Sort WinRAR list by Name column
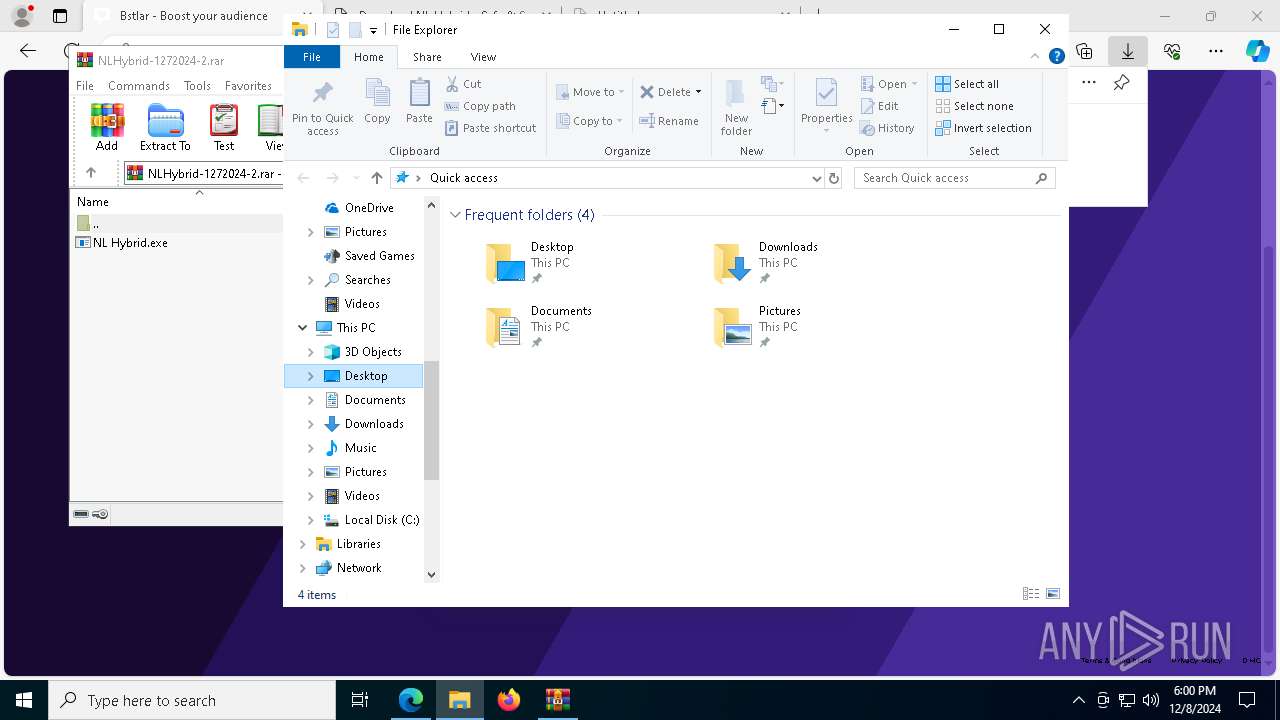Screen dimensions: 1280x720 [93, 202]
